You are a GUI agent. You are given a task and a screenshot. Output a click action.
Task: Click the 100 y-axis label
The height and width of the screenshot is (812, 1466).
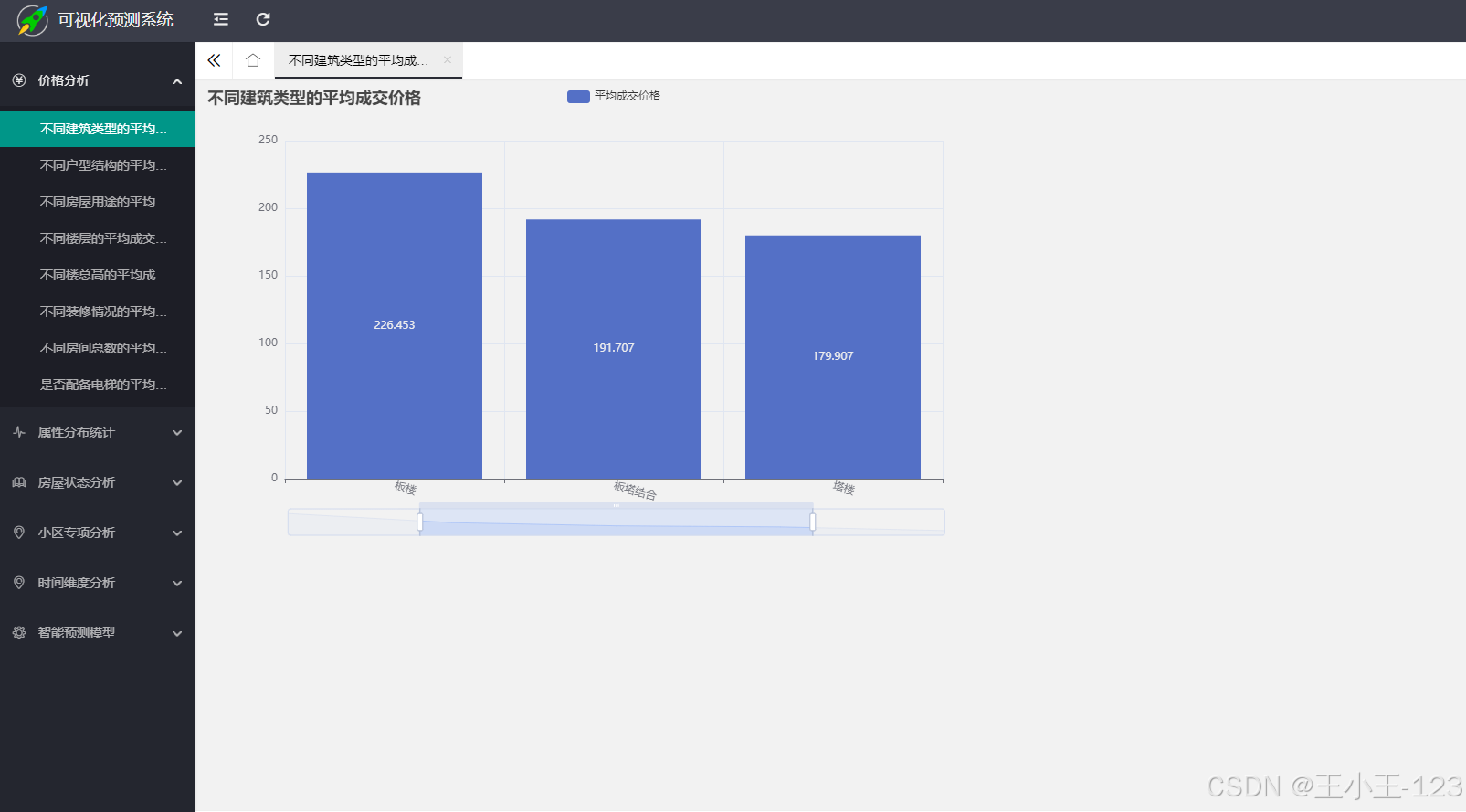(268, 343)
